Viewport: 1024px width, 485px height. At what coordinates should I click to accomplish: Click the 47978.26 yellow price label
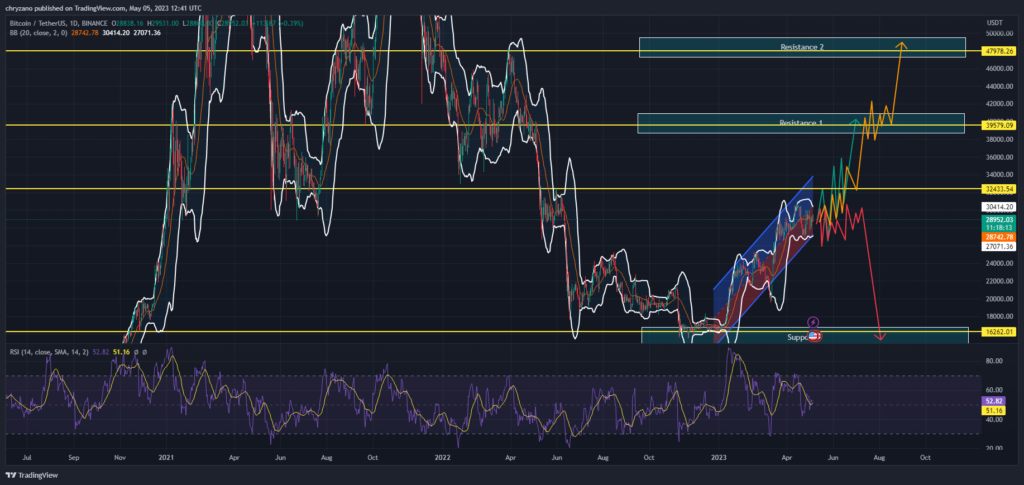pyautogui.click(x=1000, y=51)
